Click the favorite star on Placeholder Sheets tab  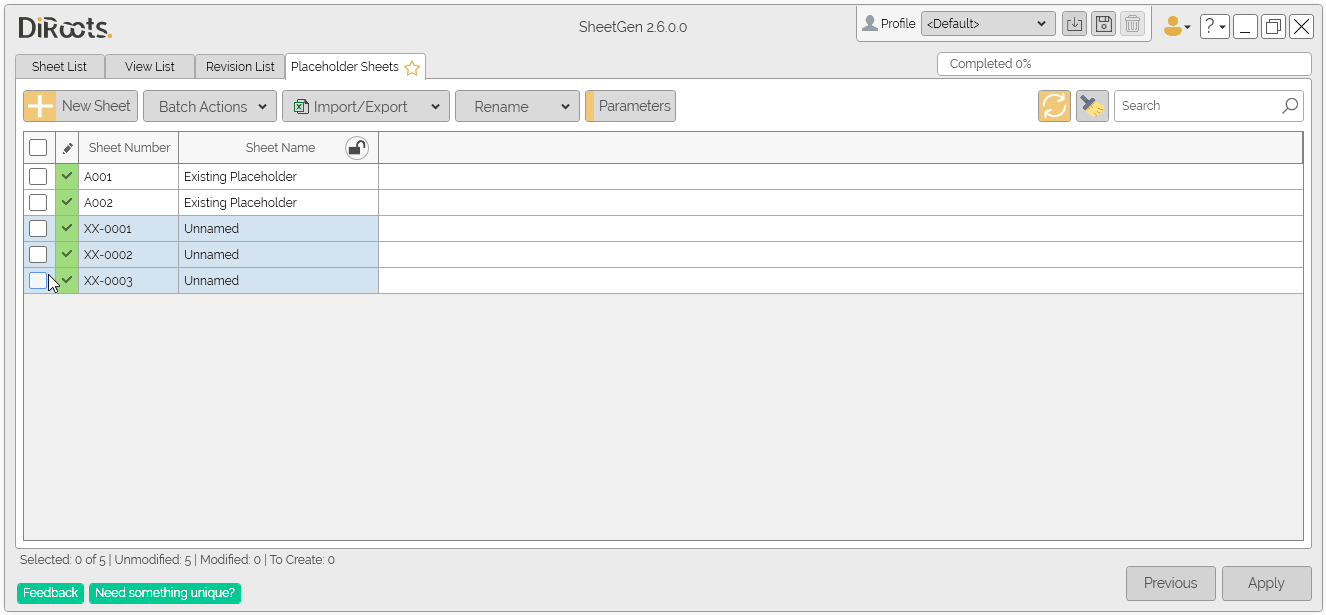412,68
